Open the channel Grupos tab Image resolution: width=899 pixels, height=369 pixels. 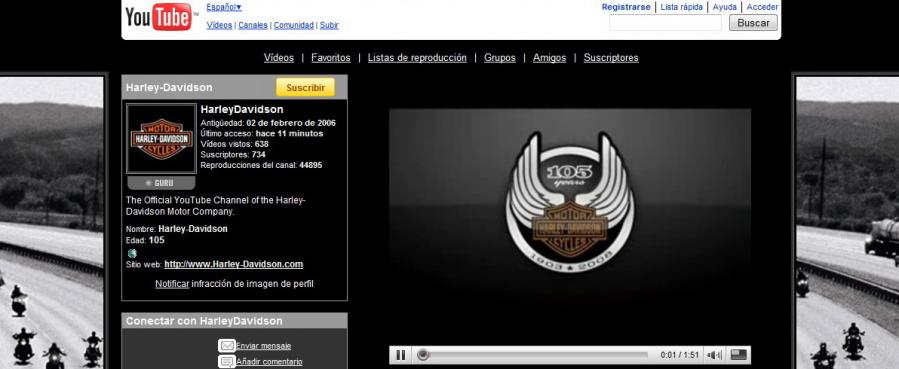click(x=499, y=58)
